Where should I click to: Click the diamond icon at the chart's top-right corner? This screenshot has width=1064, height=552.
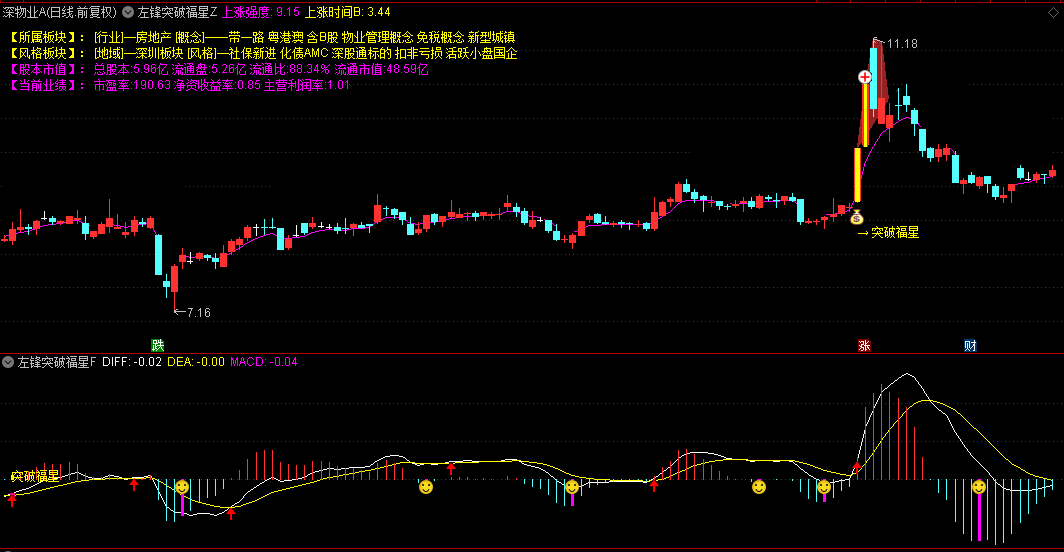(1053, 12)
